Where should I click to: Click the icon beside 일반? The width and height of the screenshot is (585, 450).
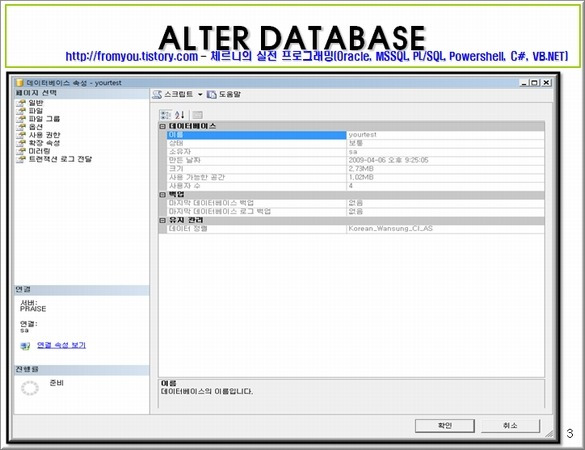[21, 103]
